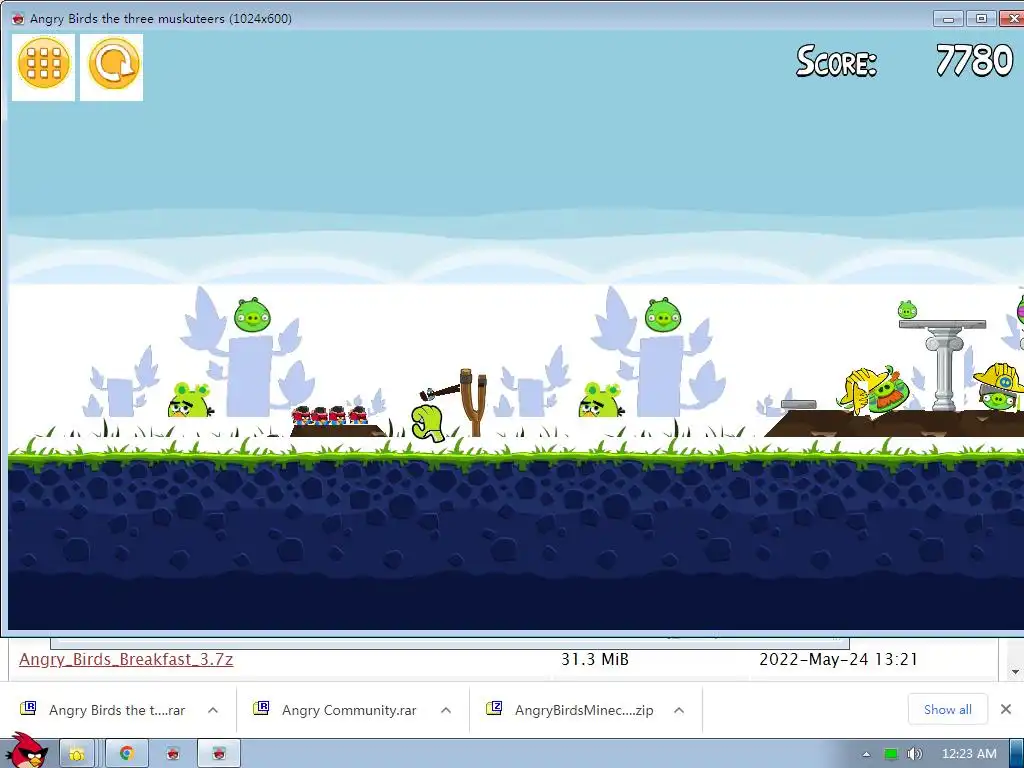Click the slingshot in the game

click(473, 402)
